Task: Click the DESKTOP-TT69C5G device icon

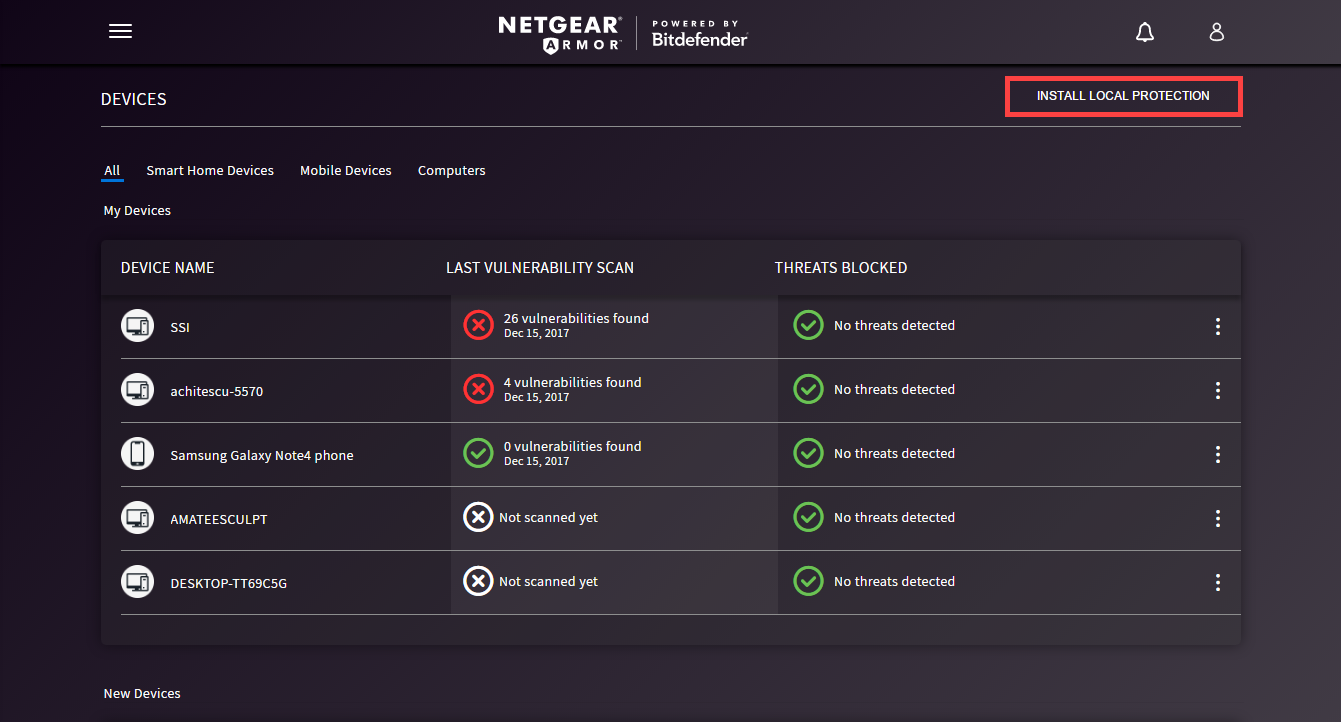Action: (137, 582)
